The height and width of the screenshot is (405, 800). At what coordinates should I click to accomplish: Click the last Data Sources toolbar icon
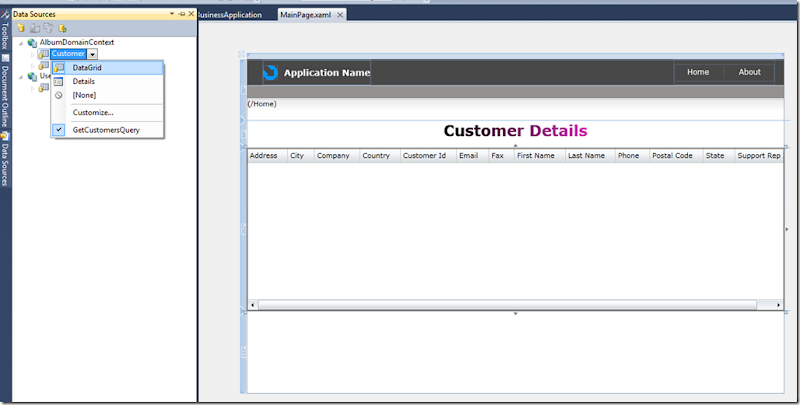point(62,28)
